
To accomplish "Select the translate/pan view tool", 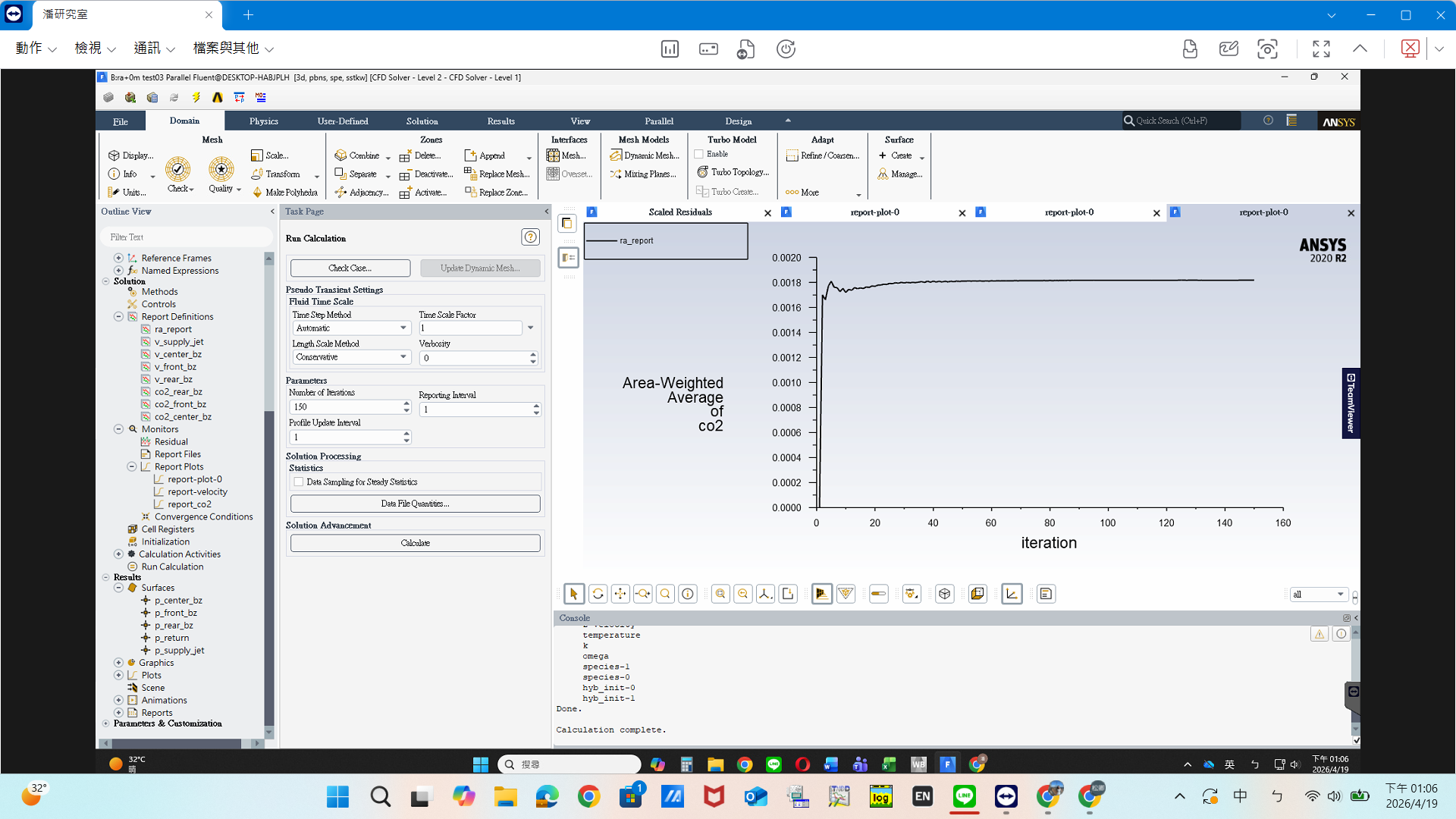I will 620,594.
